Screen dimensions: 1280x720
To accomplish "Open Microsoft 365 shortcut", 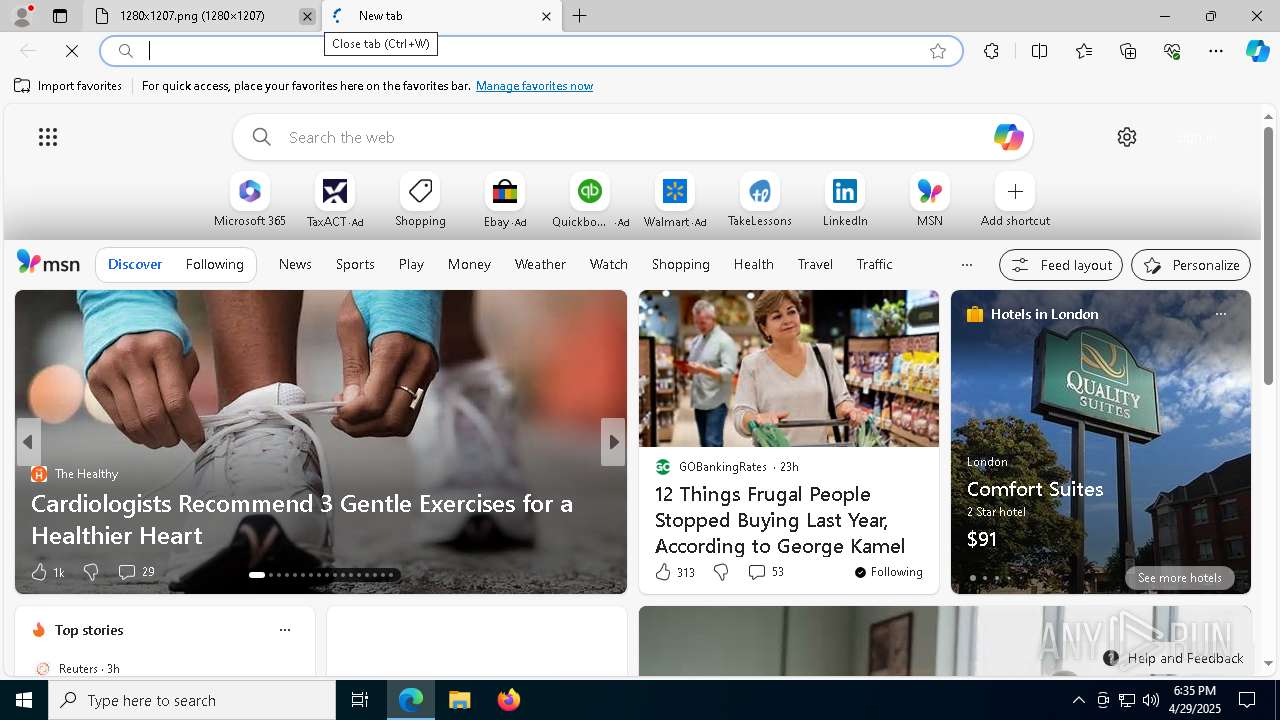I will point(250,201).
